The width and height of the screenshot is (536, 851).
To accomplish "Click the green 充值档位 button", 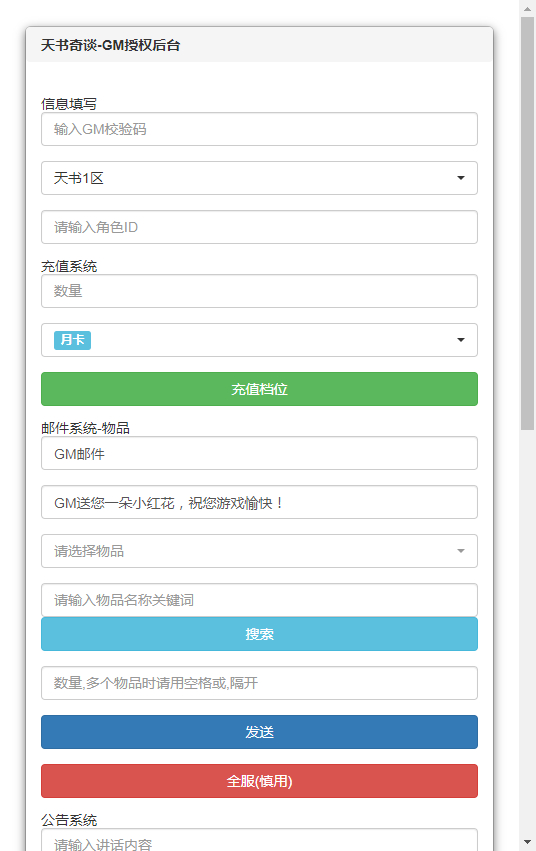I will (x=259, y=389).
